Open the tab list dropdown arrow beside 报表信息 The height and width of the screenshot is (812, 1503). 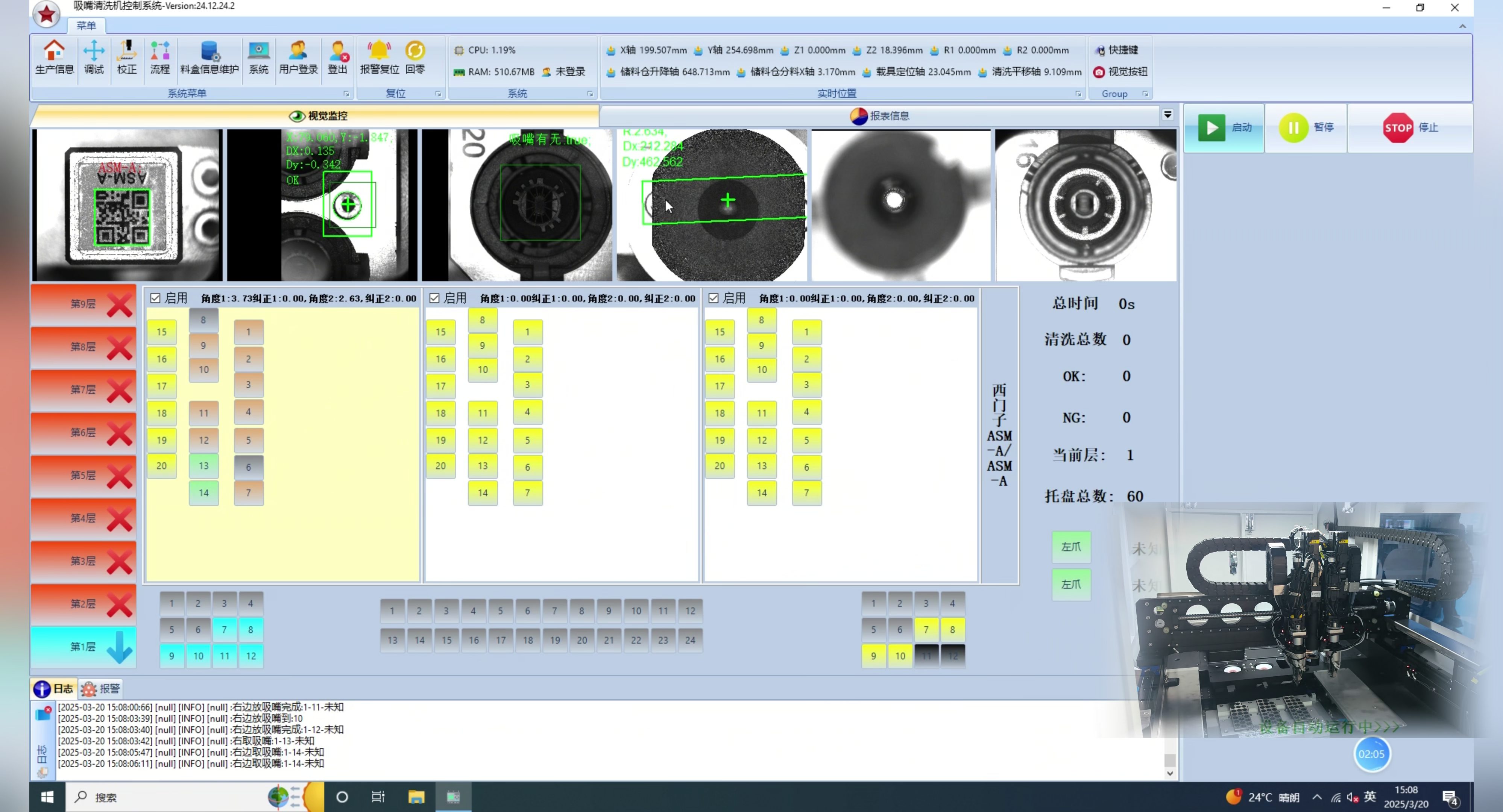click(x=1167, y=115)
